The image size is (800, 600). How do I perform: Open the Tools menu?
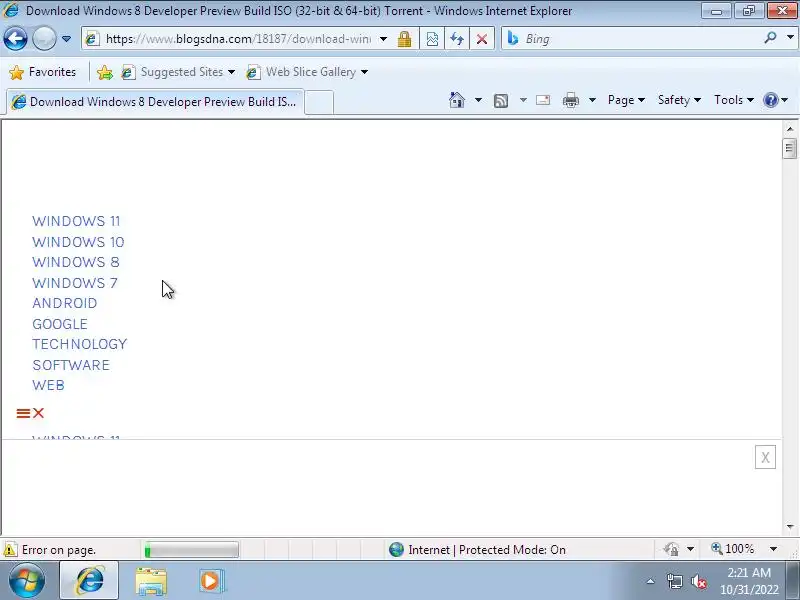tap(734, 100)
